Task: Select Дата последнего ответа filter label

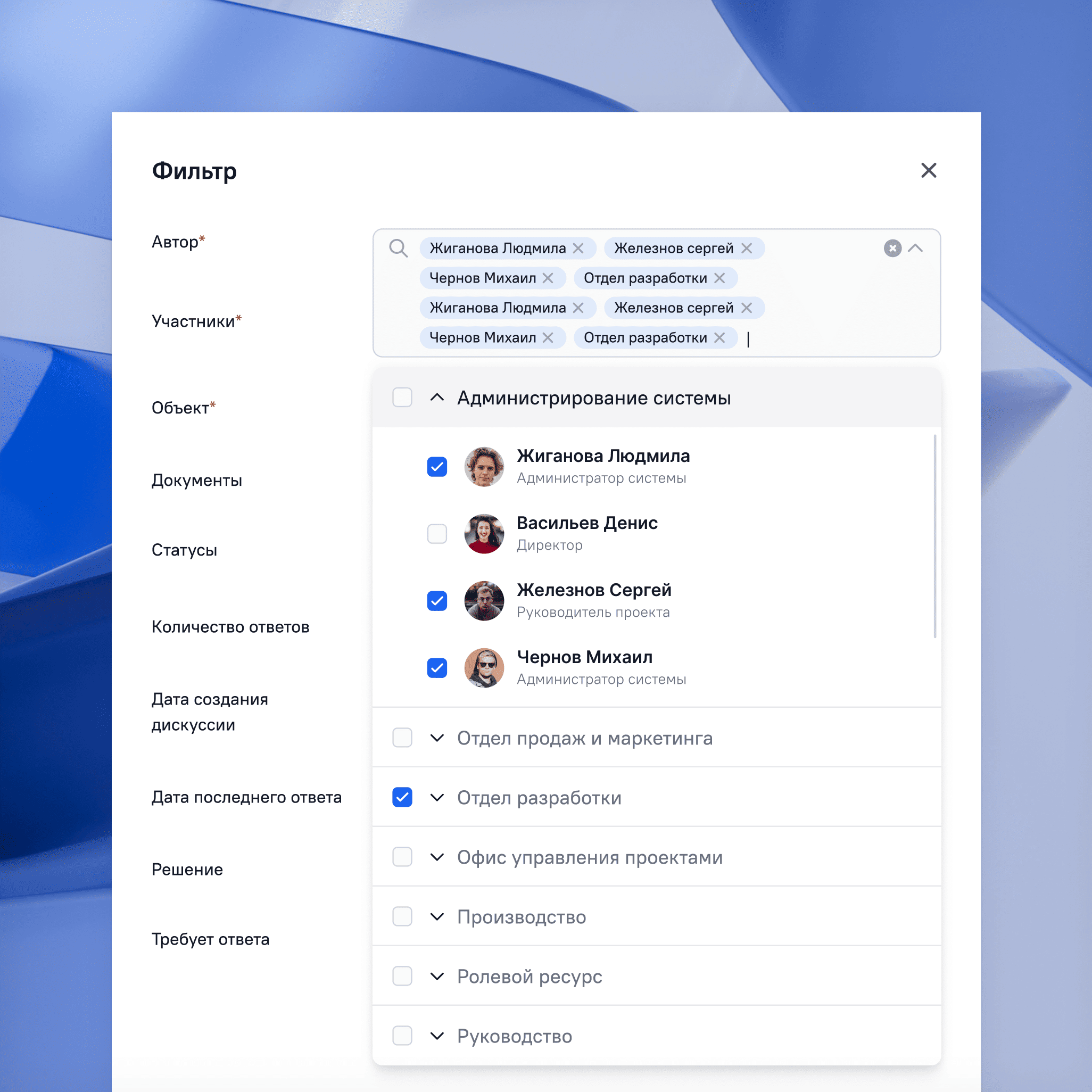Action: point(246,797)
